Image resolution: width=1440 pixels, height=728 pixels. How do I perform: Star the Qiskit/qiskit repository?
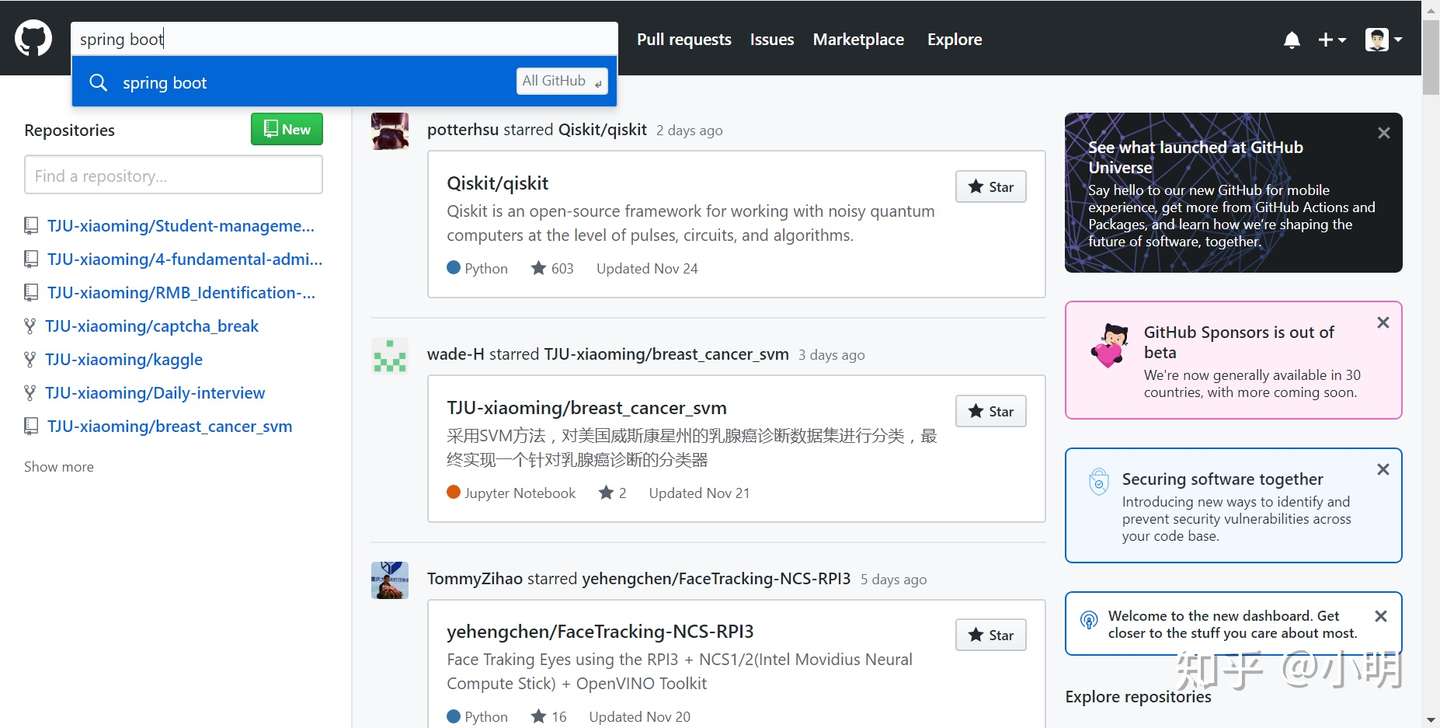click(991, 187)
